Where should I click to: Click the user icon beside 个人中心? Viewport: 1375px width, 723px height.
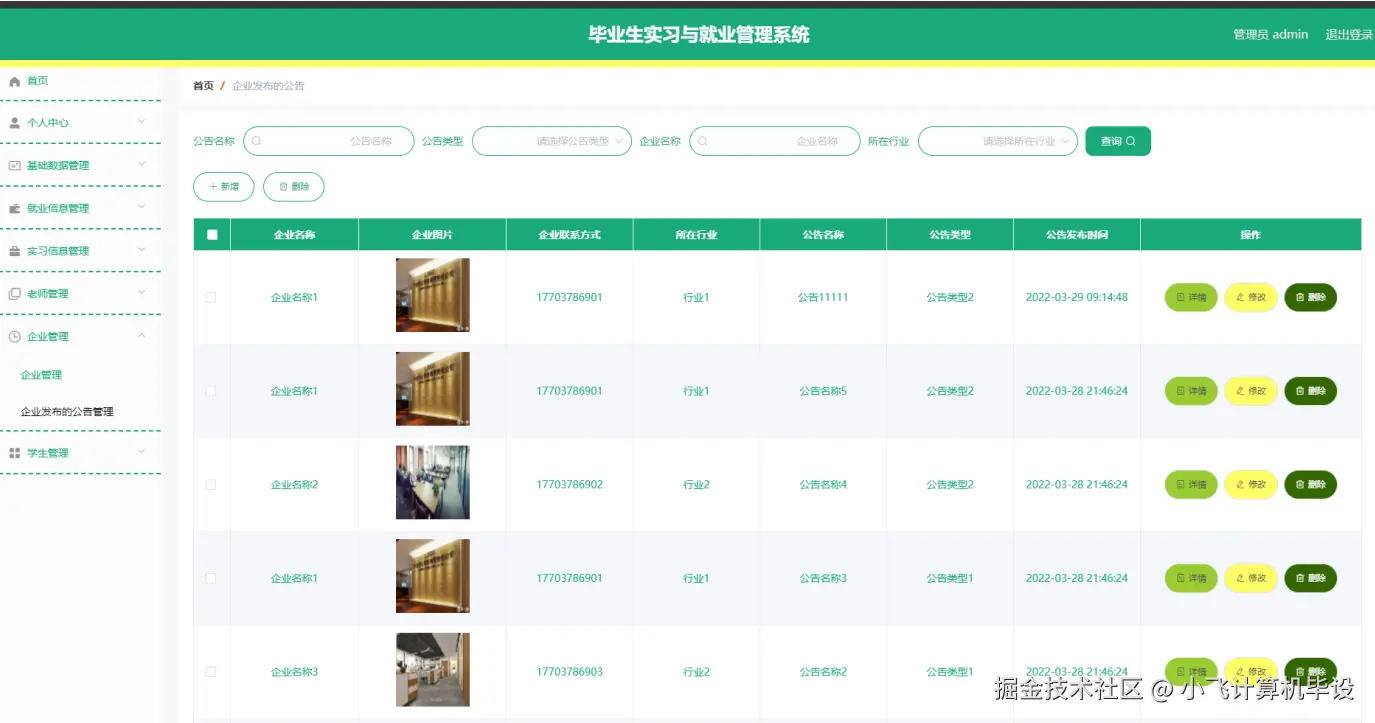pyautogui.click(x=14, y=123)
